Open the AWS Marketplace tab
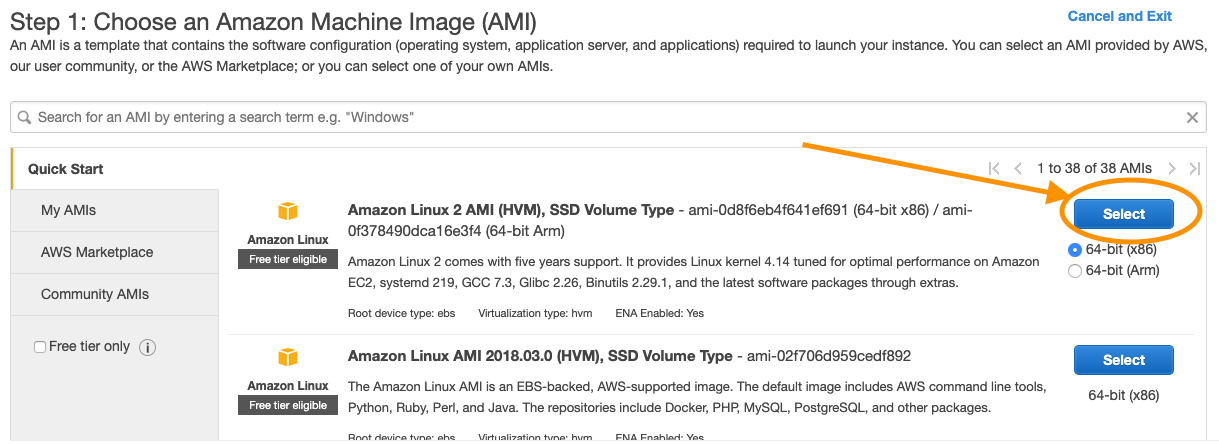The image size is (1219, 444). (114, 253)
